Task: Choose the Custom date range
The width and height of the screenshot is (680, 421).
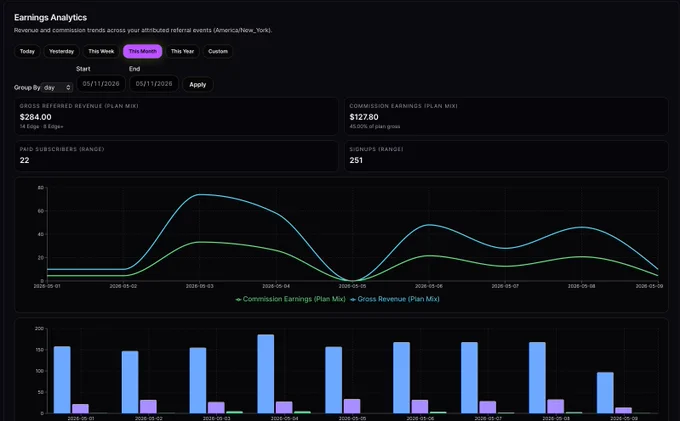Action: coord(218,51)
